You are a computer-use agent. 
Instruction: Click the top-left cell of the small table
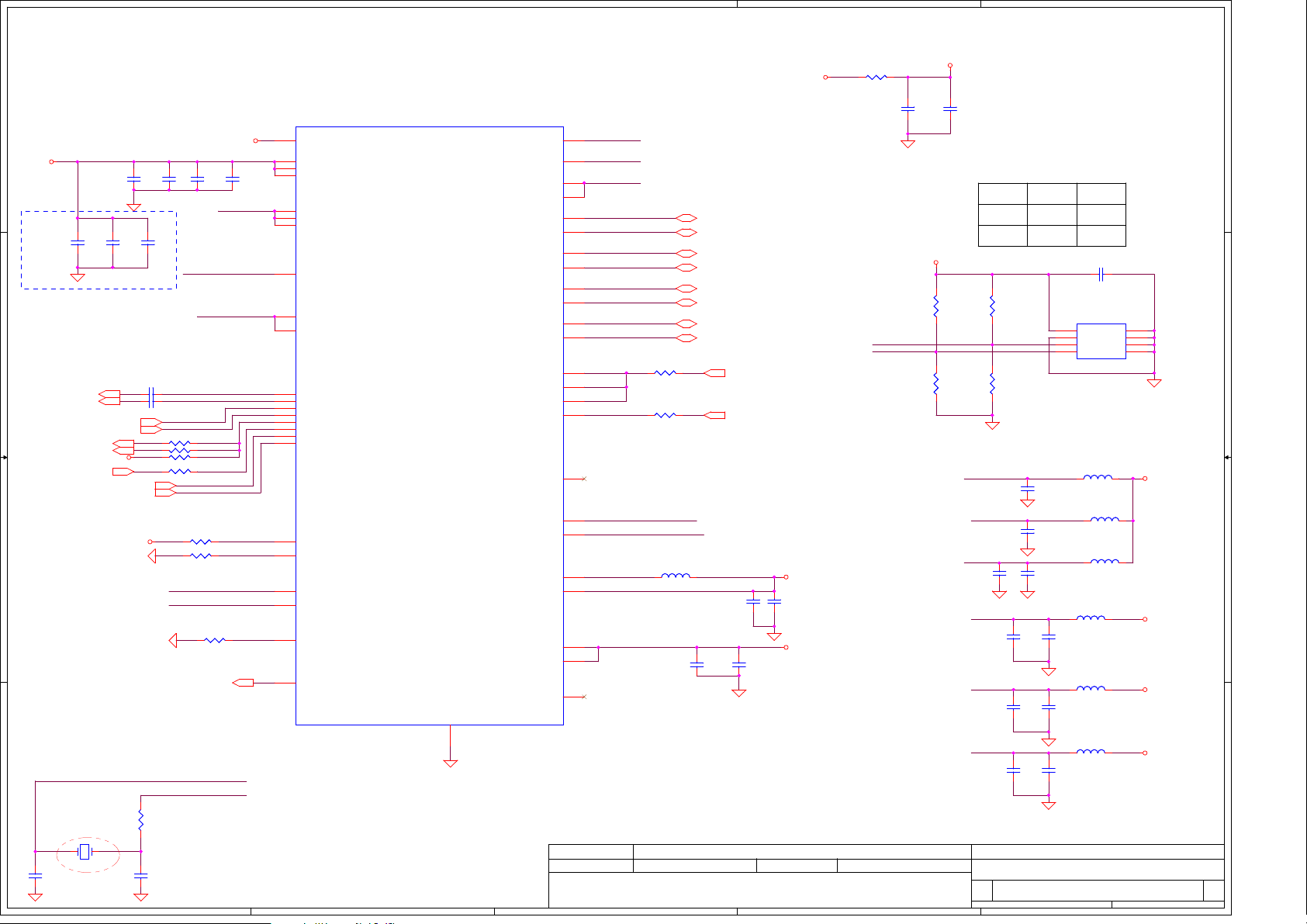1002,194
